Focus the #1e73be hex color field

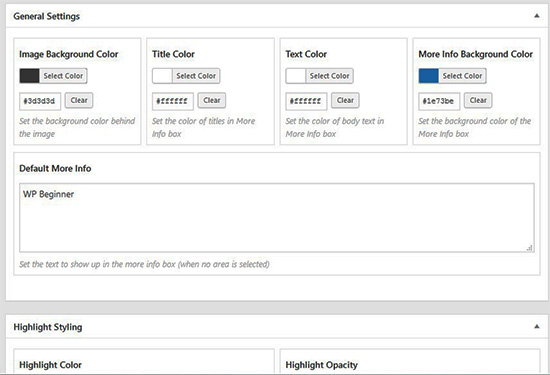coord(439,101)
